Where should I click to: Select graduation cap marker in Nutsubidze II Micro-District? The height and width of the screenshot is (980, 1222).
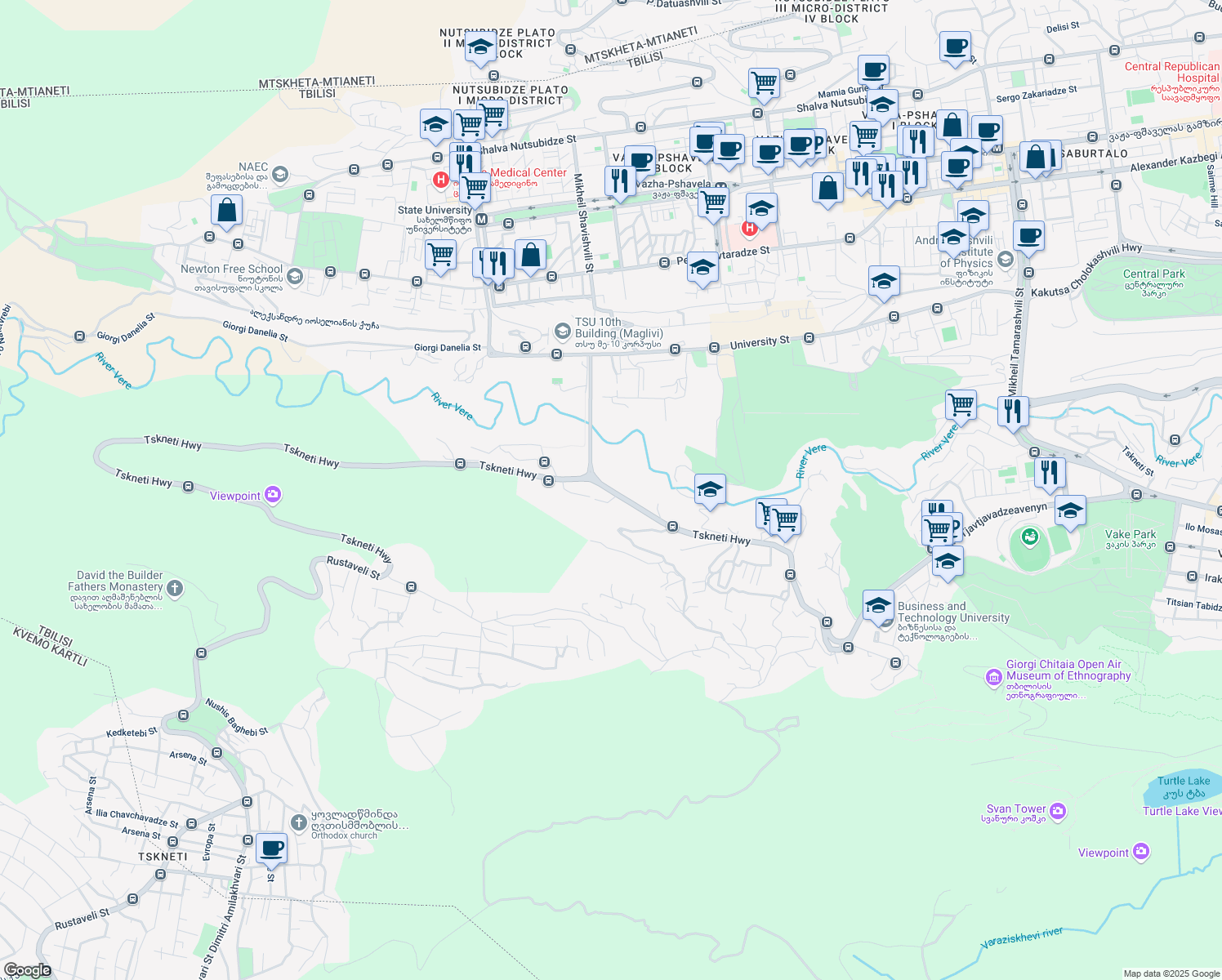click(x=481, y=48)
